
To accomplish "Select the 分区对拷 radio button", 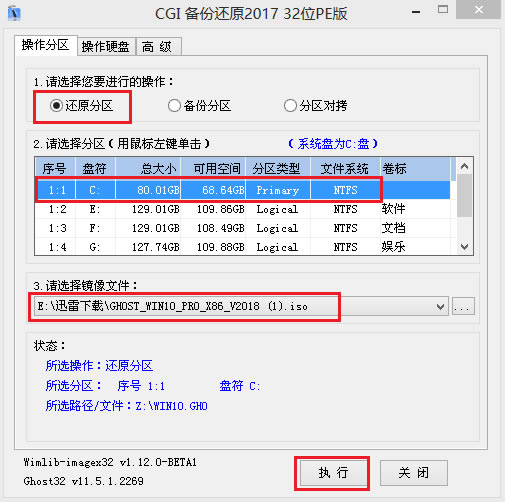I will (x=315, y=106).
